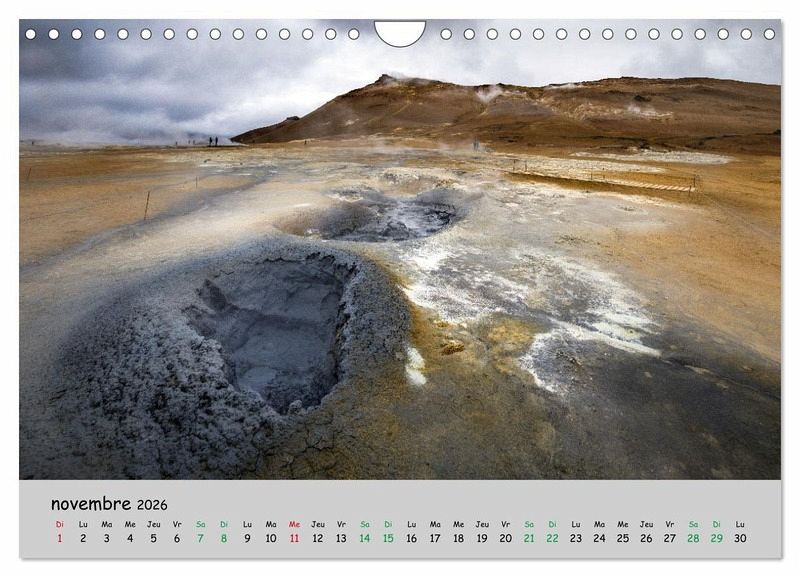Click the "Jeu" label above date 5
800x577 pixels.
tap(154, 524)
